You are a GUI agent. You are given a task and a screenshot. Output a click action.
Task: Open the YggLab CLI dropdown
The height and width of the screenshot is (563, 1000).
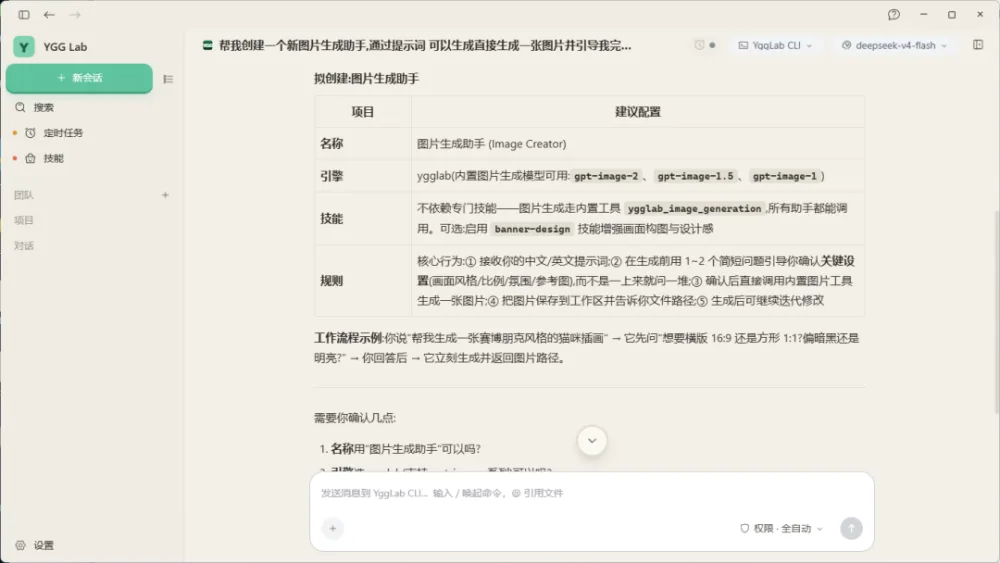775,45
